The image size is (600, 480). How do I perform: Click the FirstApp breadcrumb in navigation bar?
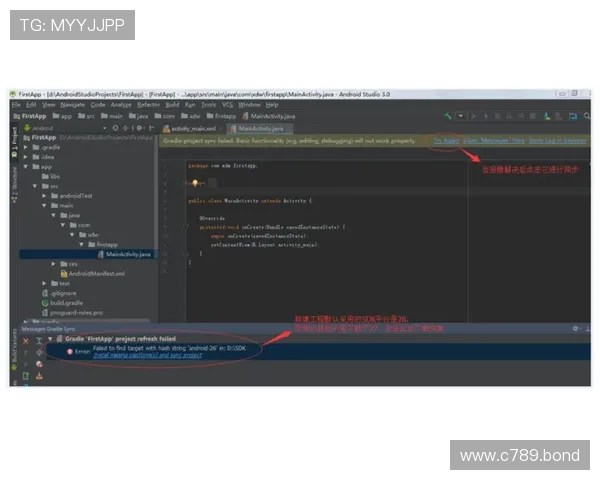[x=30, y=116]
